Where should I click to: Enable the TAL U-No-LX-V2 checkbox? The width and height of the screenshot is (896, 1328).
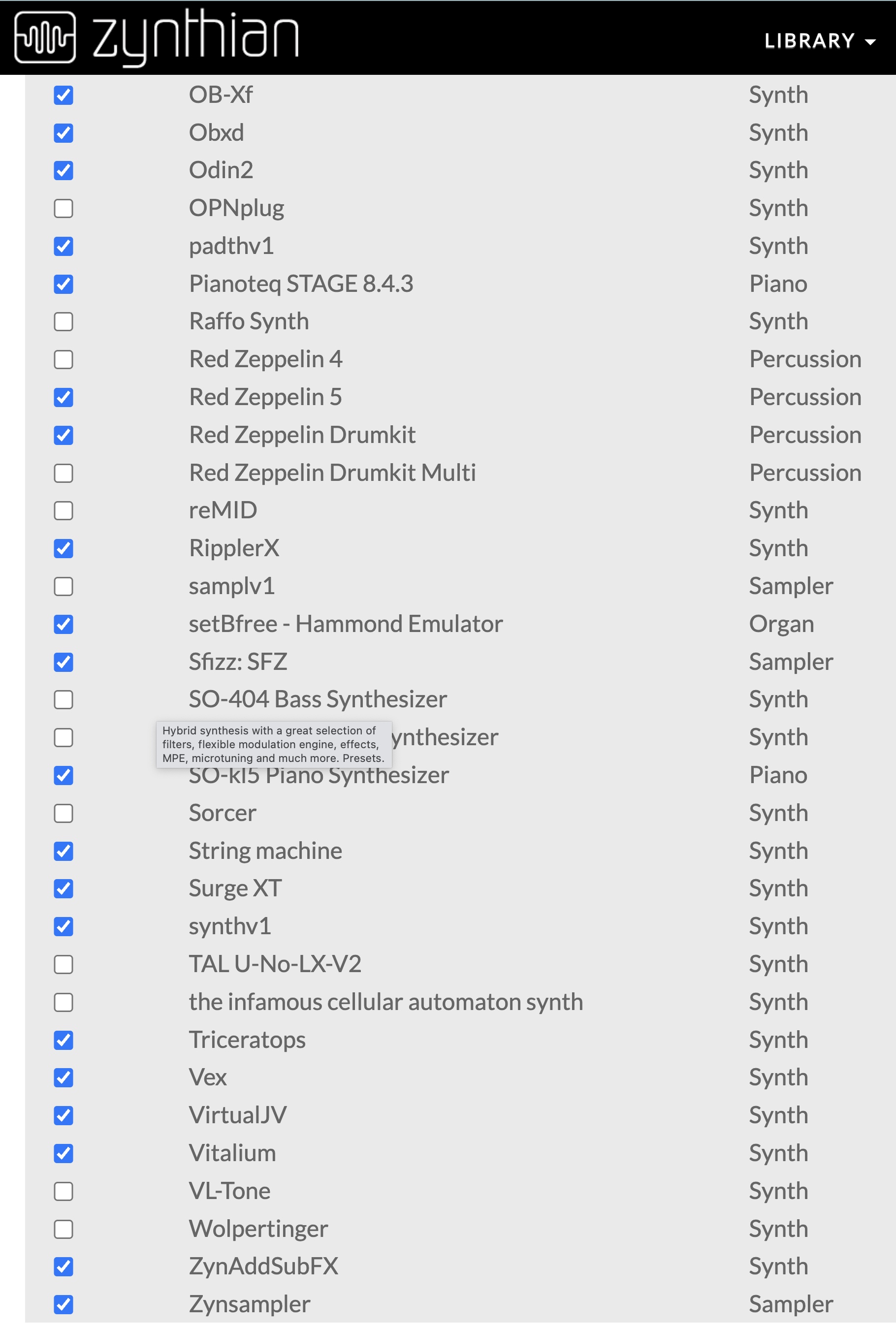(x=64, y=964)
